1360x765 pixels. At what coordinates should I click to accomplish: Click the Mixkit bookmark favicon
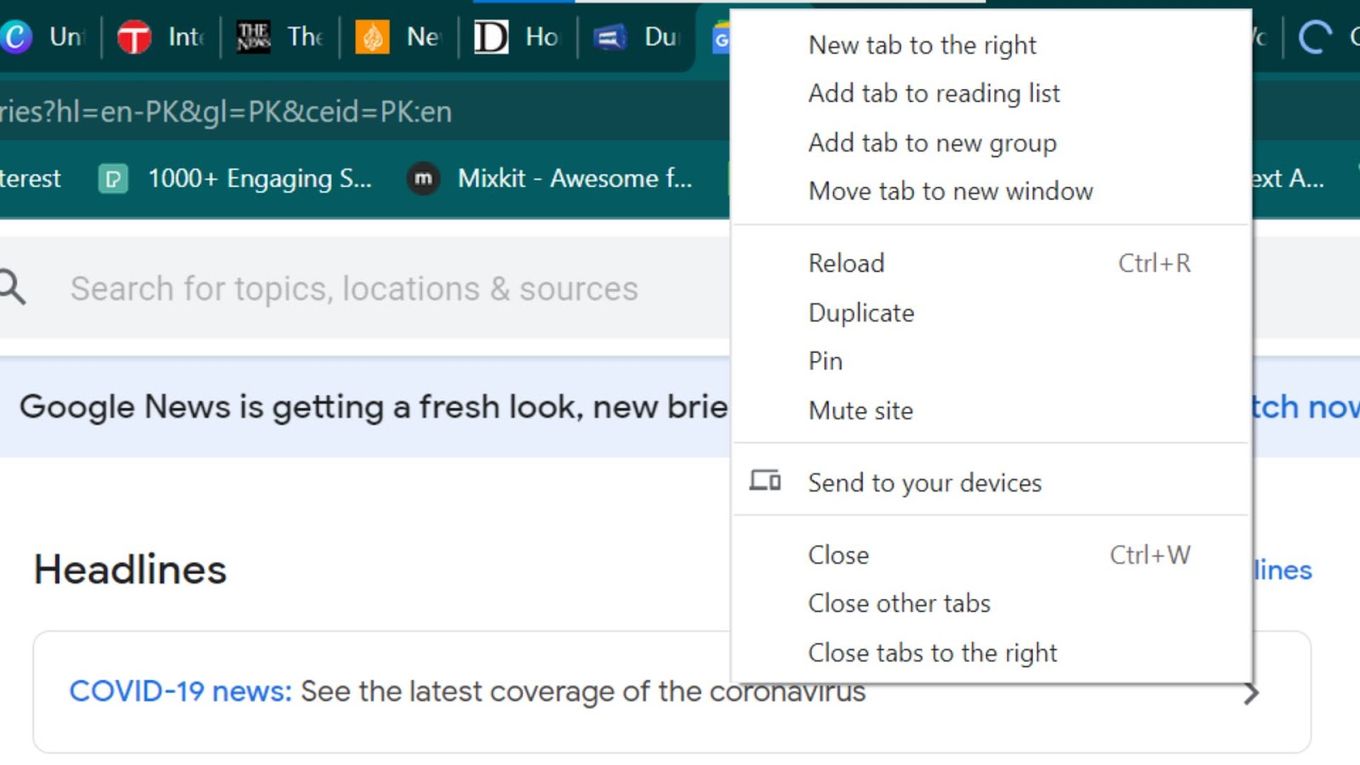click(423, 179)
